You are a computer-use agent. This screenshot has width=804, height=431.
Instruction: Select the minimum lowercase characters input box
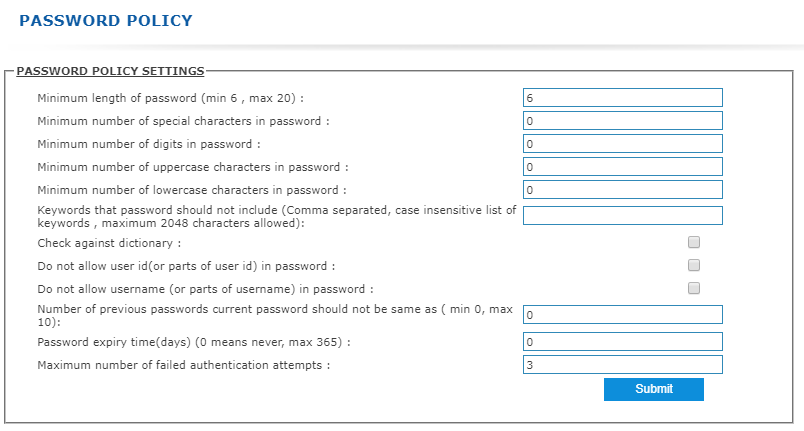622,190
